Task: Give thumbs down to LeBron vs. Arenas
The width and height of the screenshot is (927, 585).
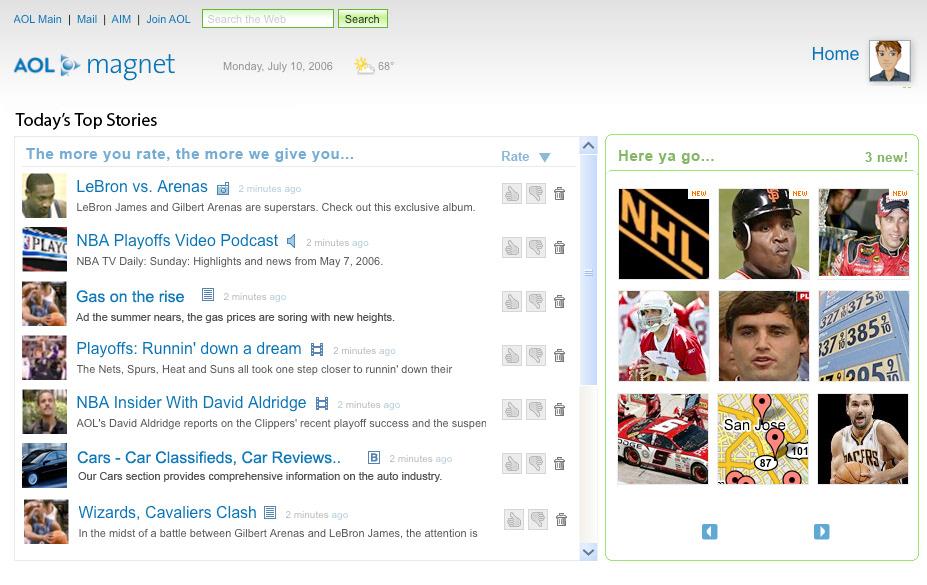Action: click(536, 193)
